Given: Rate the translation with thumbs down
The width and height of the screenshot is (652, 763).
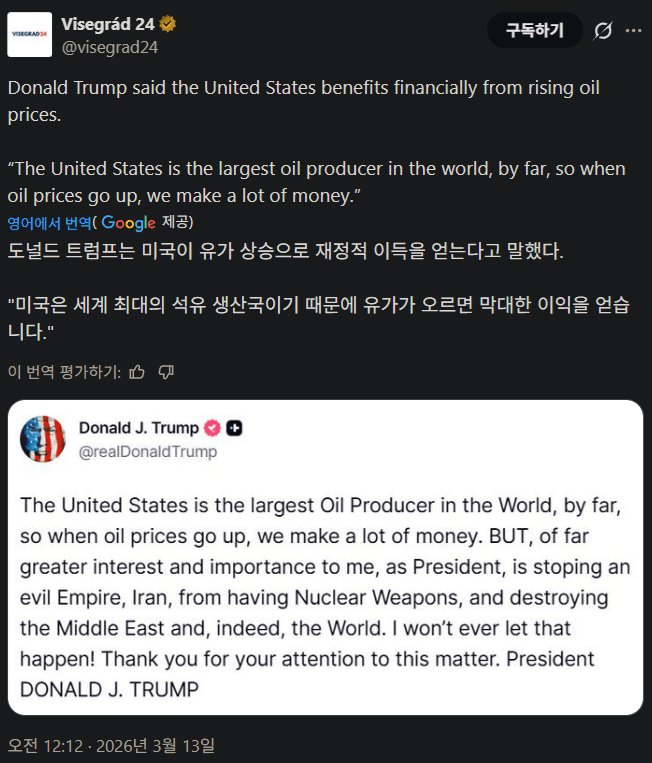Looking at the screenshot, I should (166, 372).
